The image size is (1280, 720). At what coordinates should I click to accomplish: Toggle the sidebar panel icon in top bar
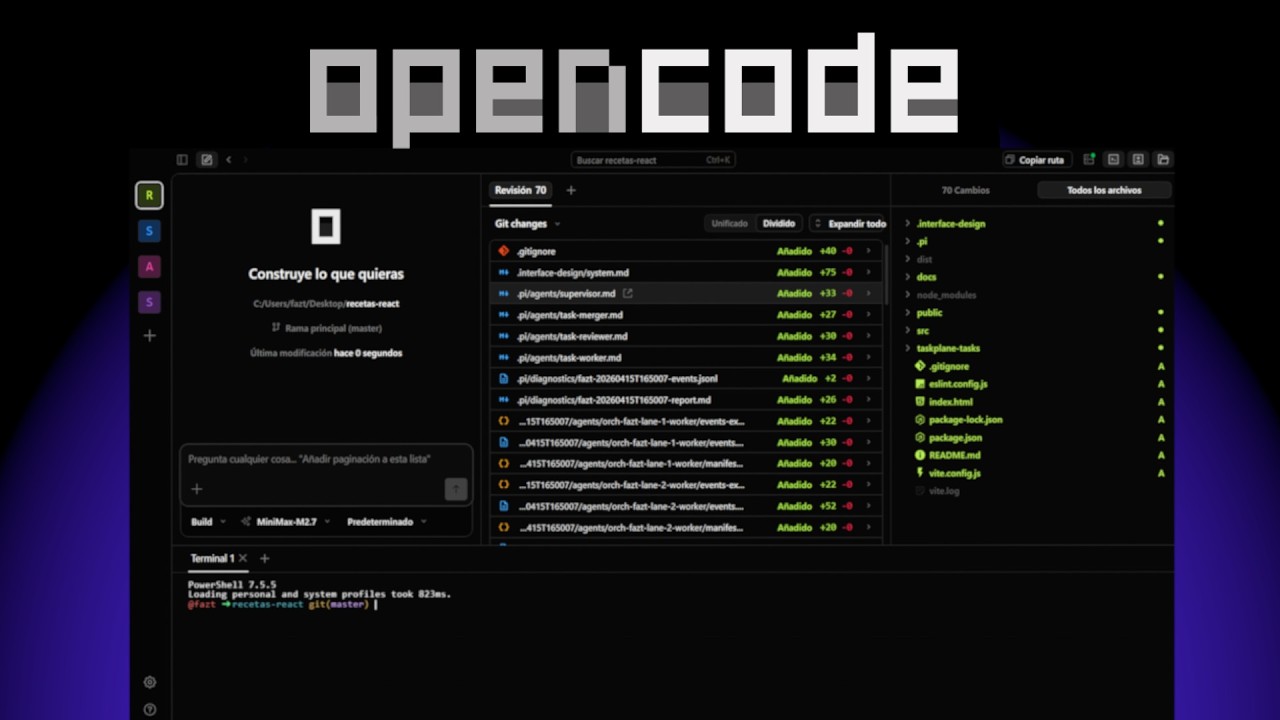pos(182,159)
